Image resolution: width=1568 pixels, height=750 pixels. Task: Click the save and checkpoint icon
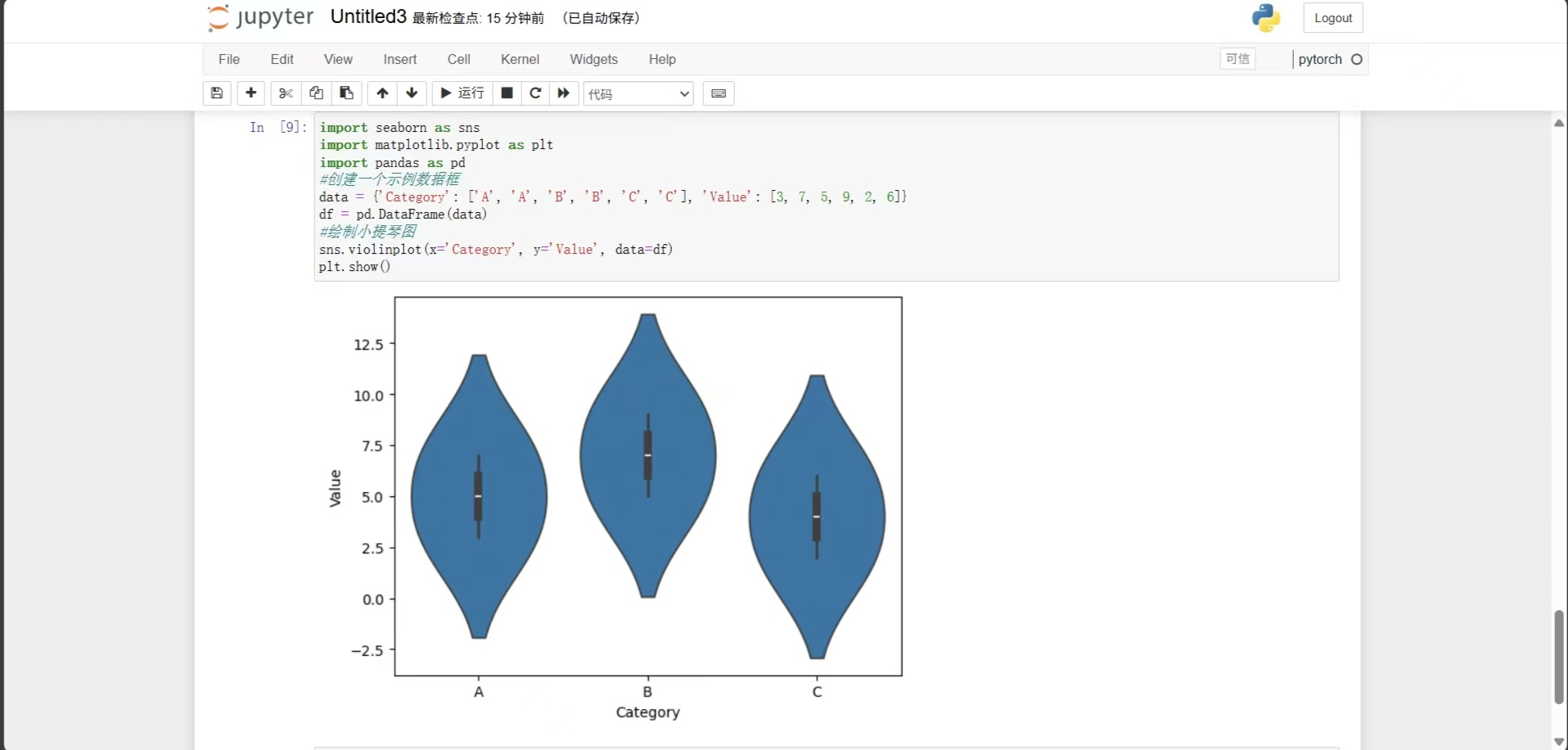[217, 93]
